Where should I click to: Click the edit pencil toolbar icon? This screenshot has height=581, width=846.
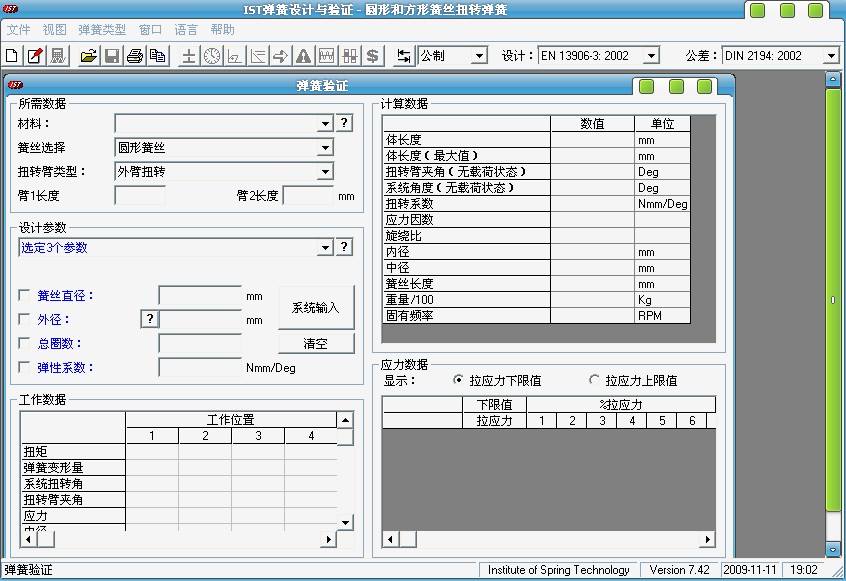pyautogui.click(x=35, y=56)
